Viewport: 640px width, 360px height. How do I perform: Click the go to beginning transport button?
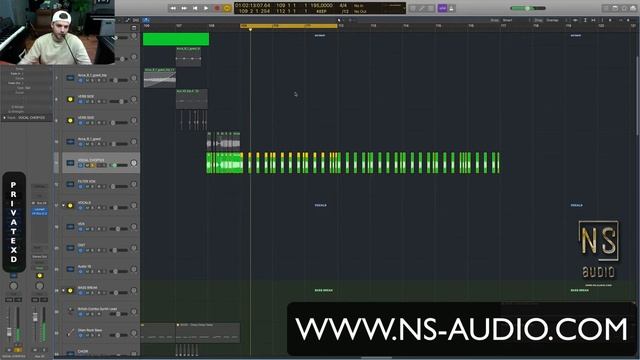pyautogui.click(x=195, y=8)
